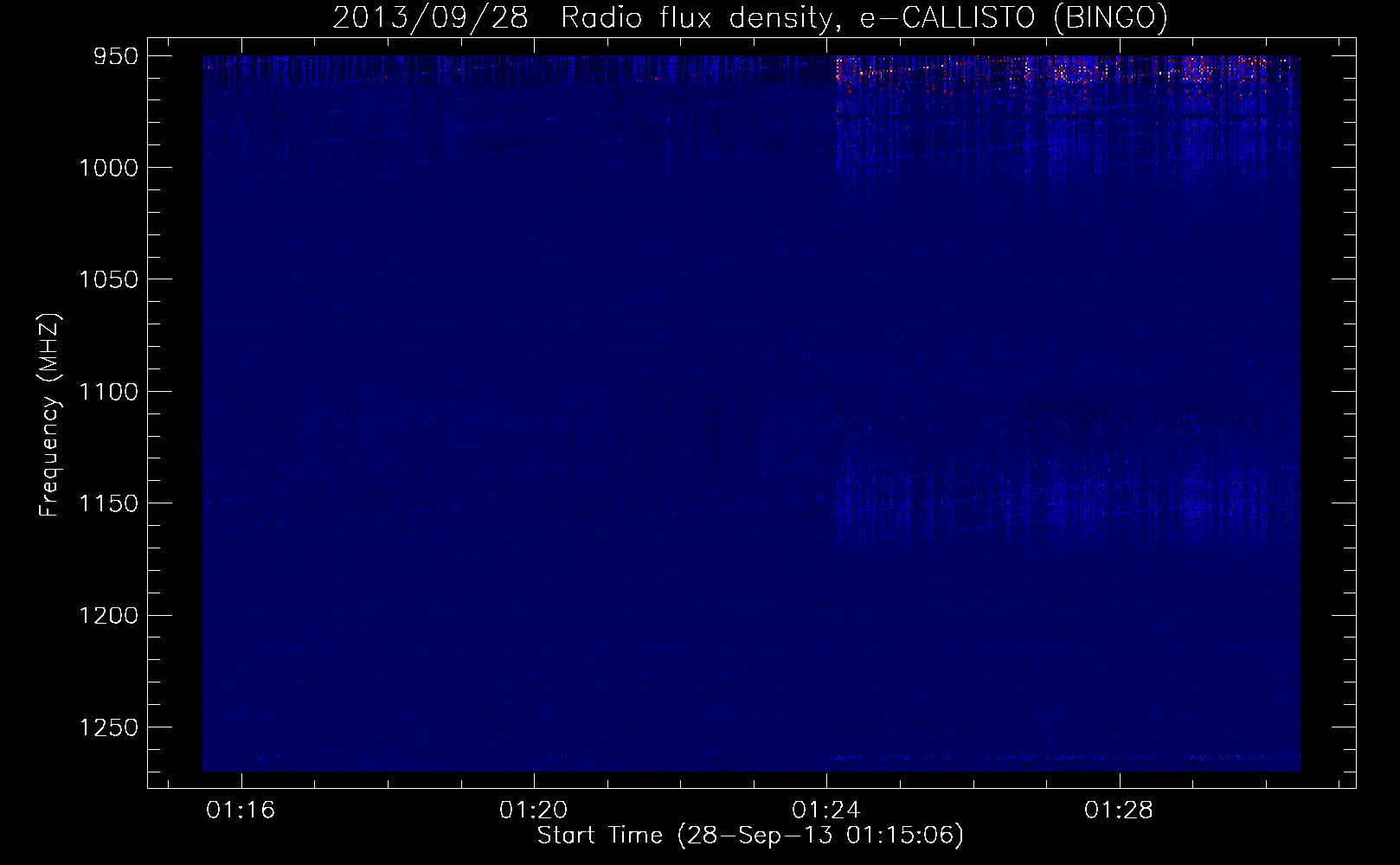Click the 1100 frequency tick label
The height and width of the screenshot is (865, 1400).
pos(108,392)
